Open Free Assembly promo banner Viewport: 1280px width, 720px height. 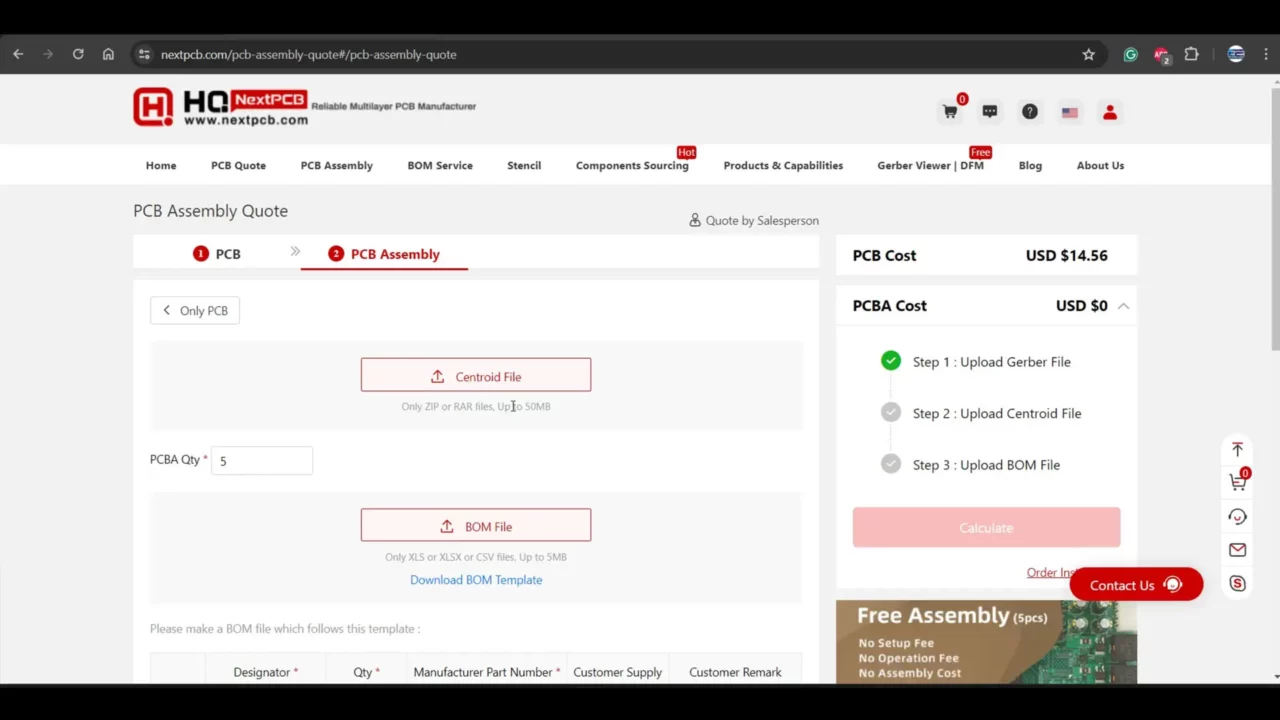pyautogui.click(x=986, y=643)
